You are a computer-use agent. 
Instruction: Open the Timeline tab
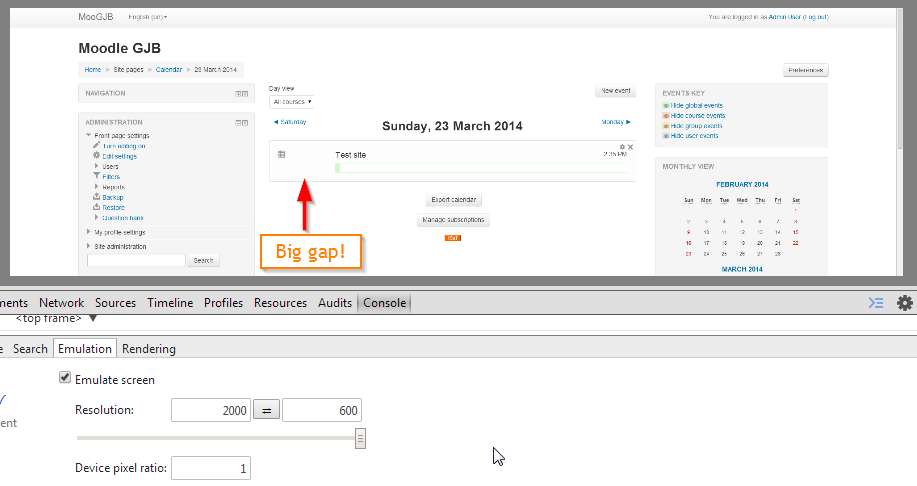pos(170,303)
